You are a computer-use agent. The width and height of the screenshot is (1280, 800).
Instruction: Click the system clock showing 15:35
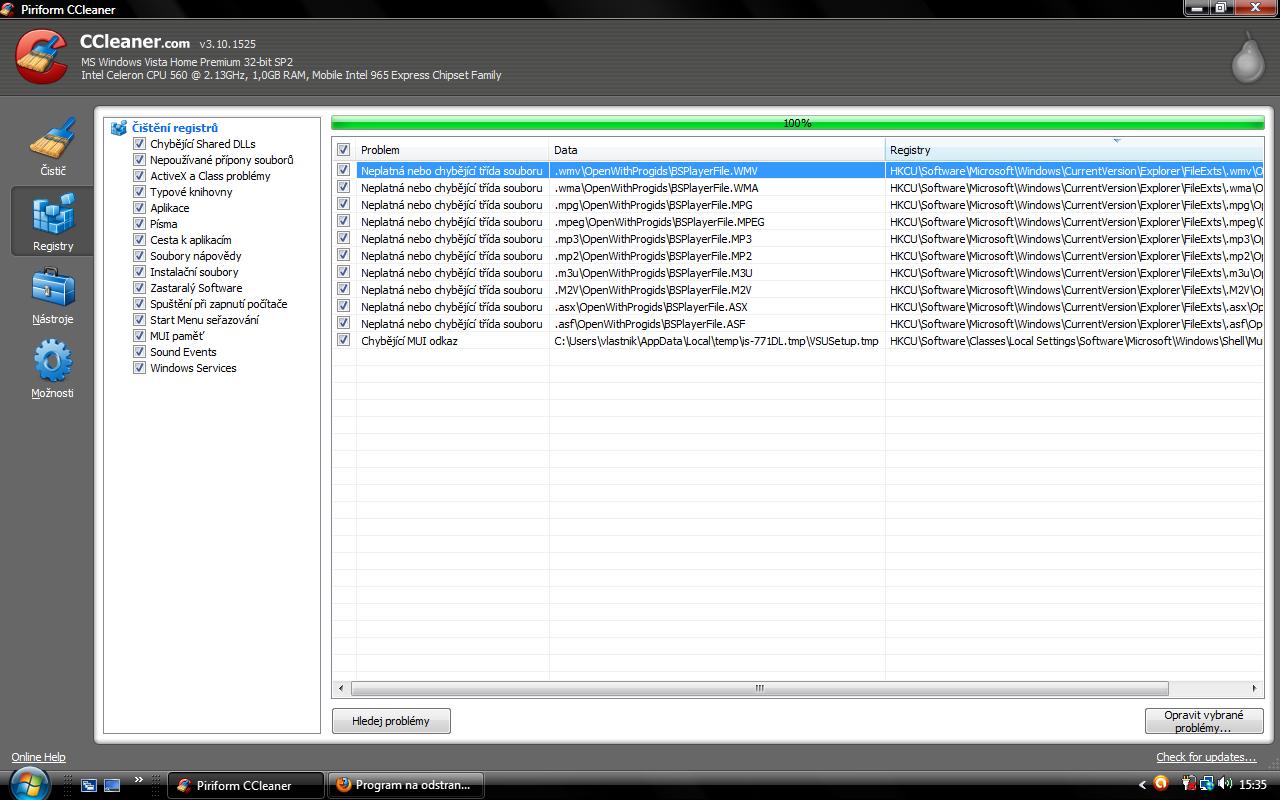point(1252,785)
